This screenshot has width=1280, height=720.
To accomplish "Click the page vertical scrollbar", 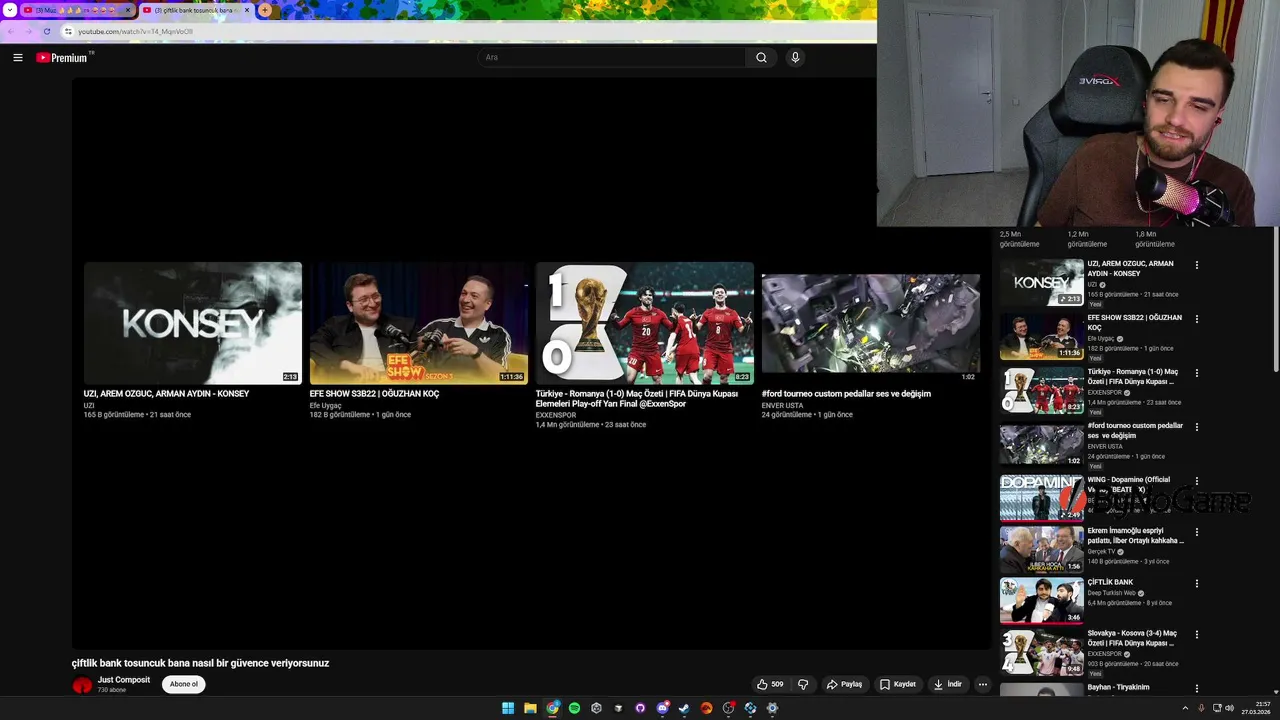I will coord(1275,300).
